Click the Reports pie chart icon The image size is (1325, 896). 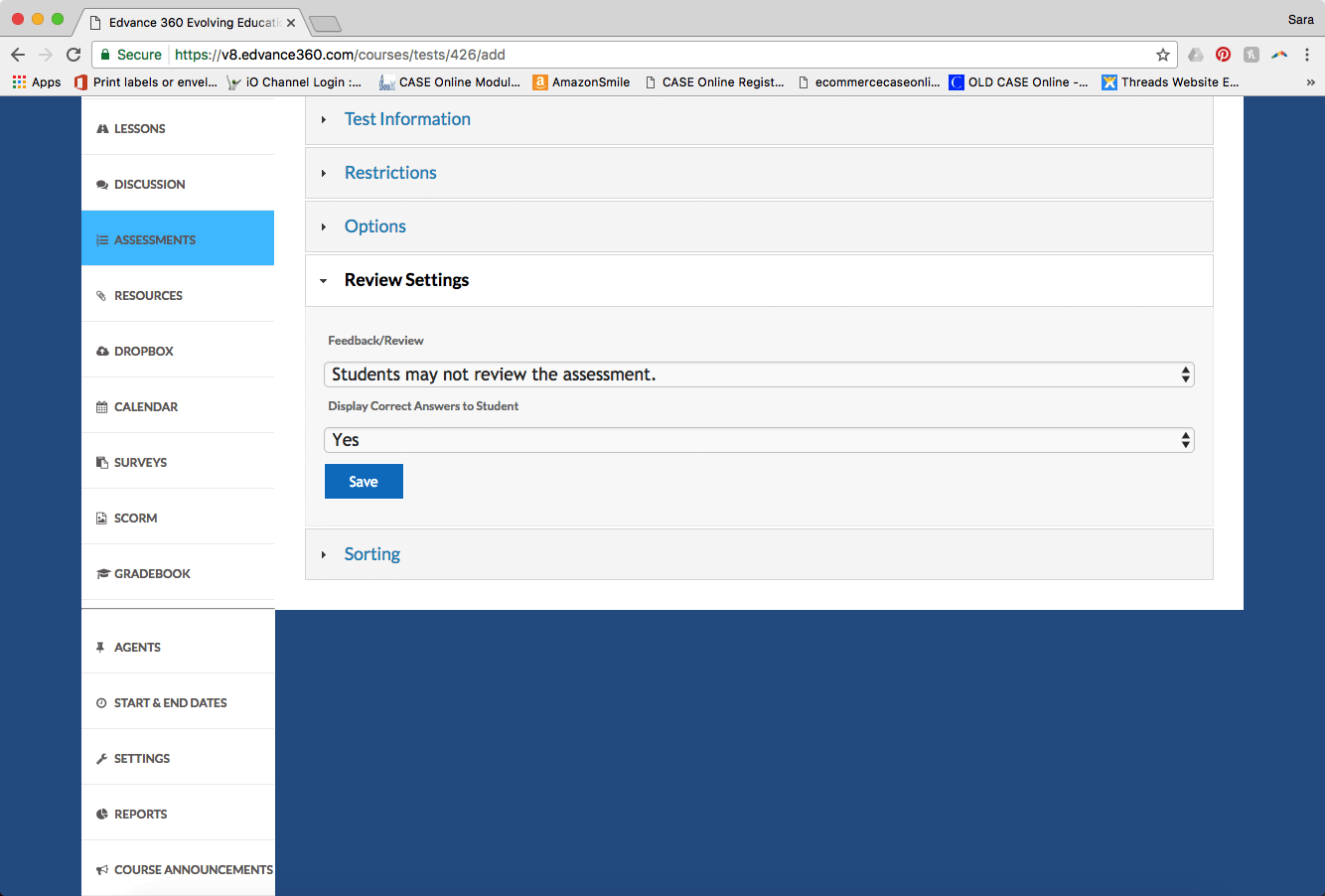pos(101,815)
